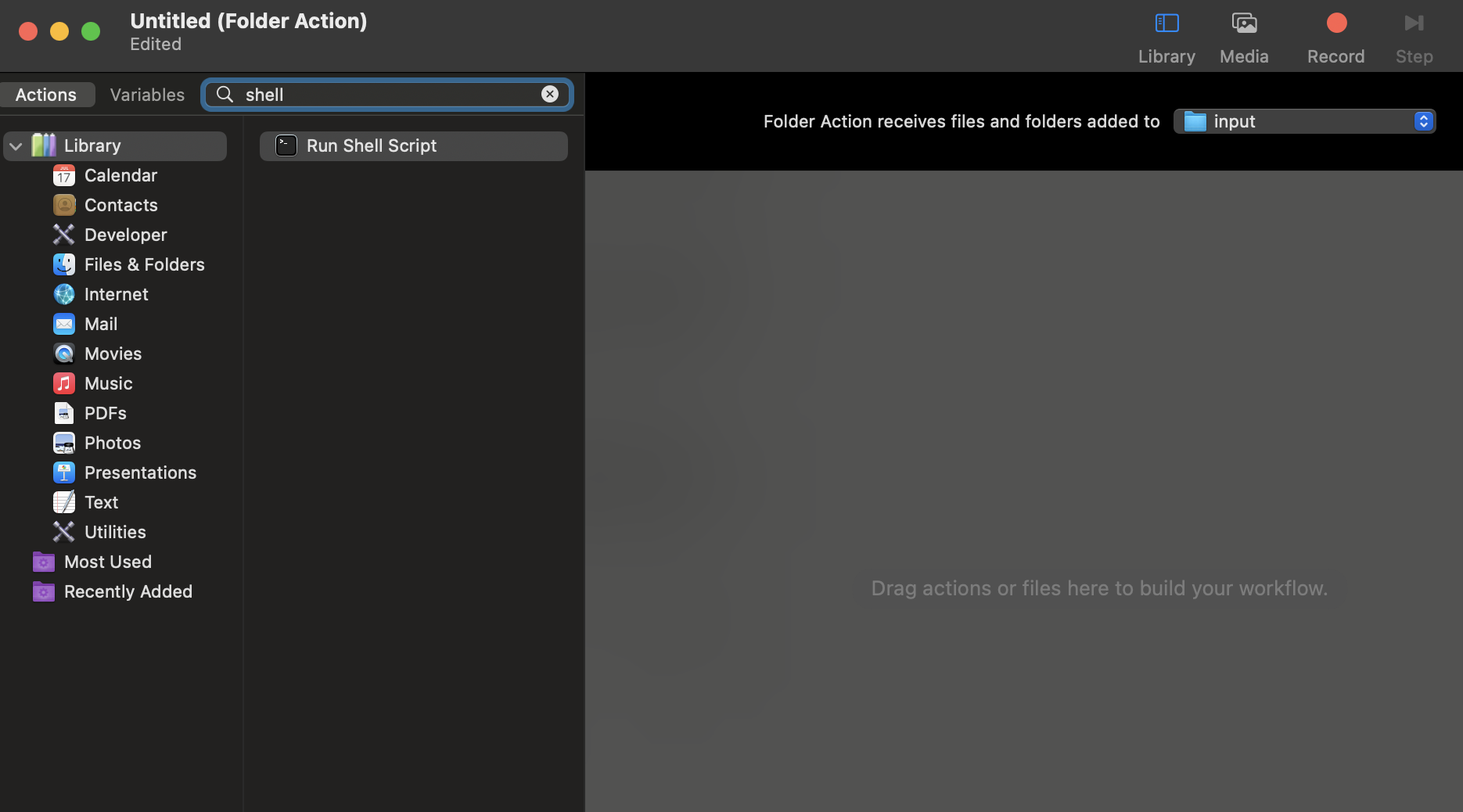The height and width of the screenshot is (812, 1463).
Task: Choose the Mail category
Action: click(x=100, y=324)
